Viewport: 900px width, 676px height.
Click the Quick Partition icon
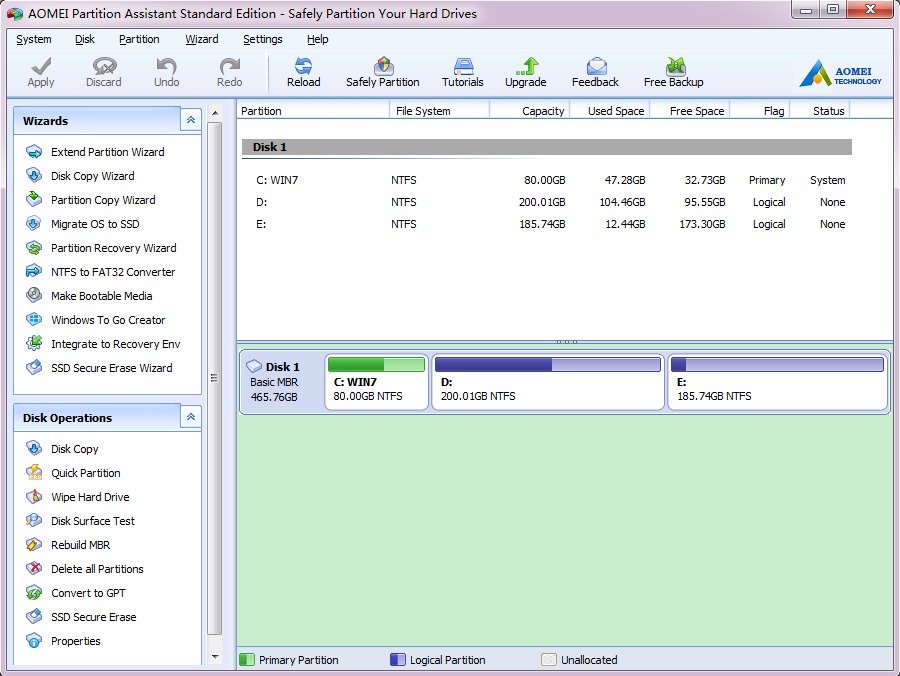34,472
